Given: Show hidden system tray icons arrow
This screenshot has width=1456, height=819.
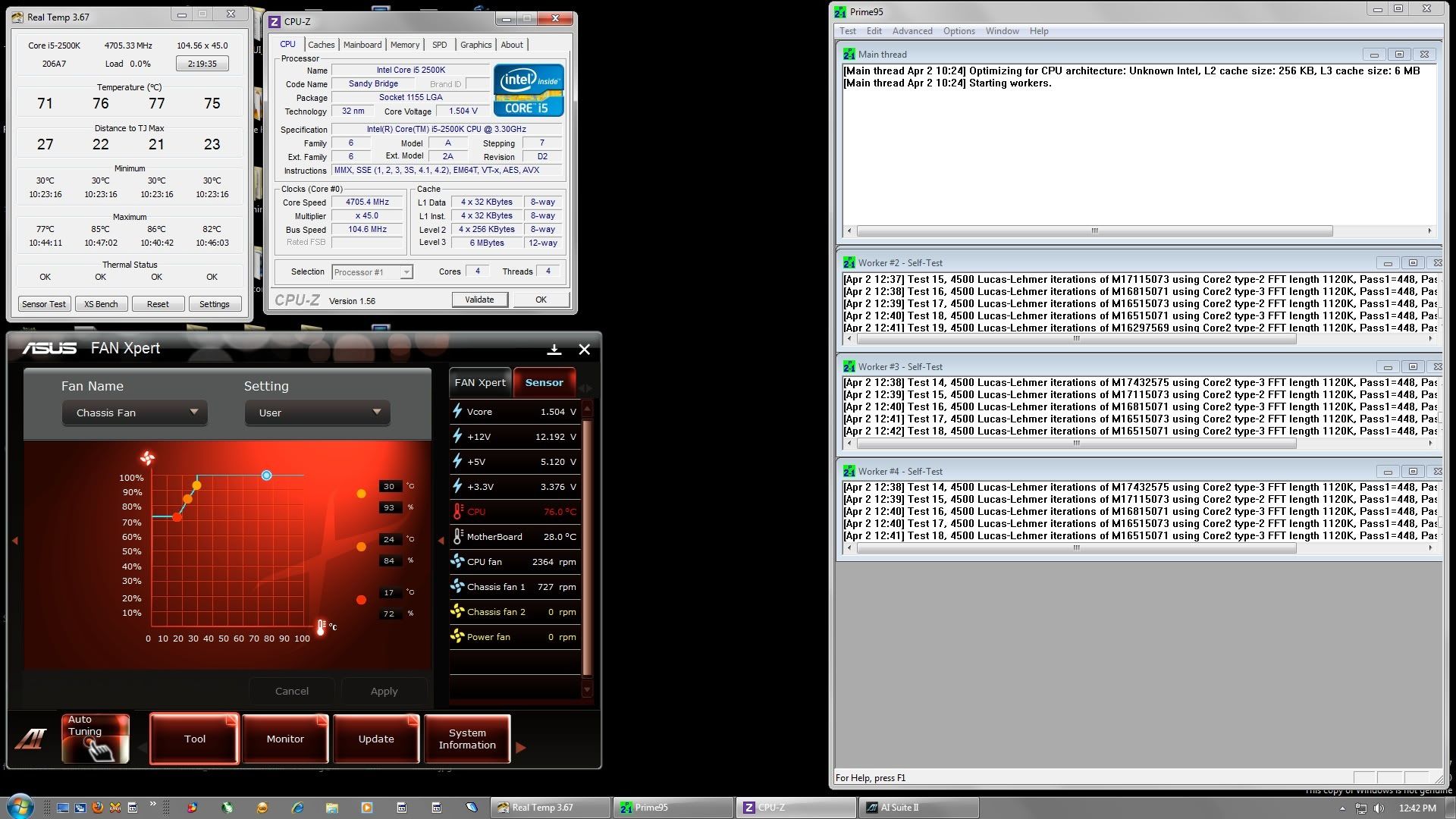Looking at the screenshot, I should tap(1342, 808).
